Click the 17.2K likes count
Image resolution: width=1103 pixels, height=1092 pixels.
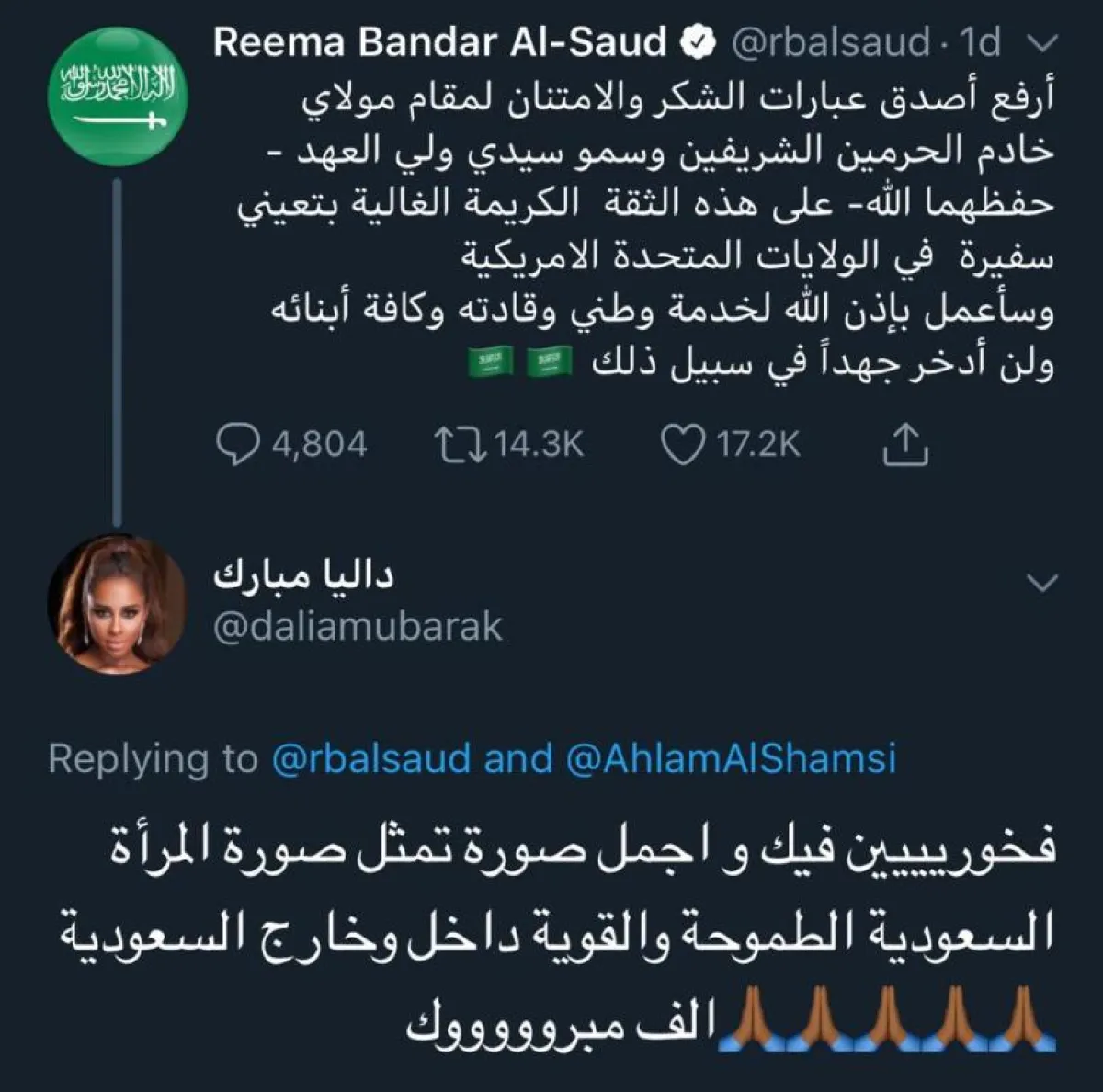click(x=758, y=444)
